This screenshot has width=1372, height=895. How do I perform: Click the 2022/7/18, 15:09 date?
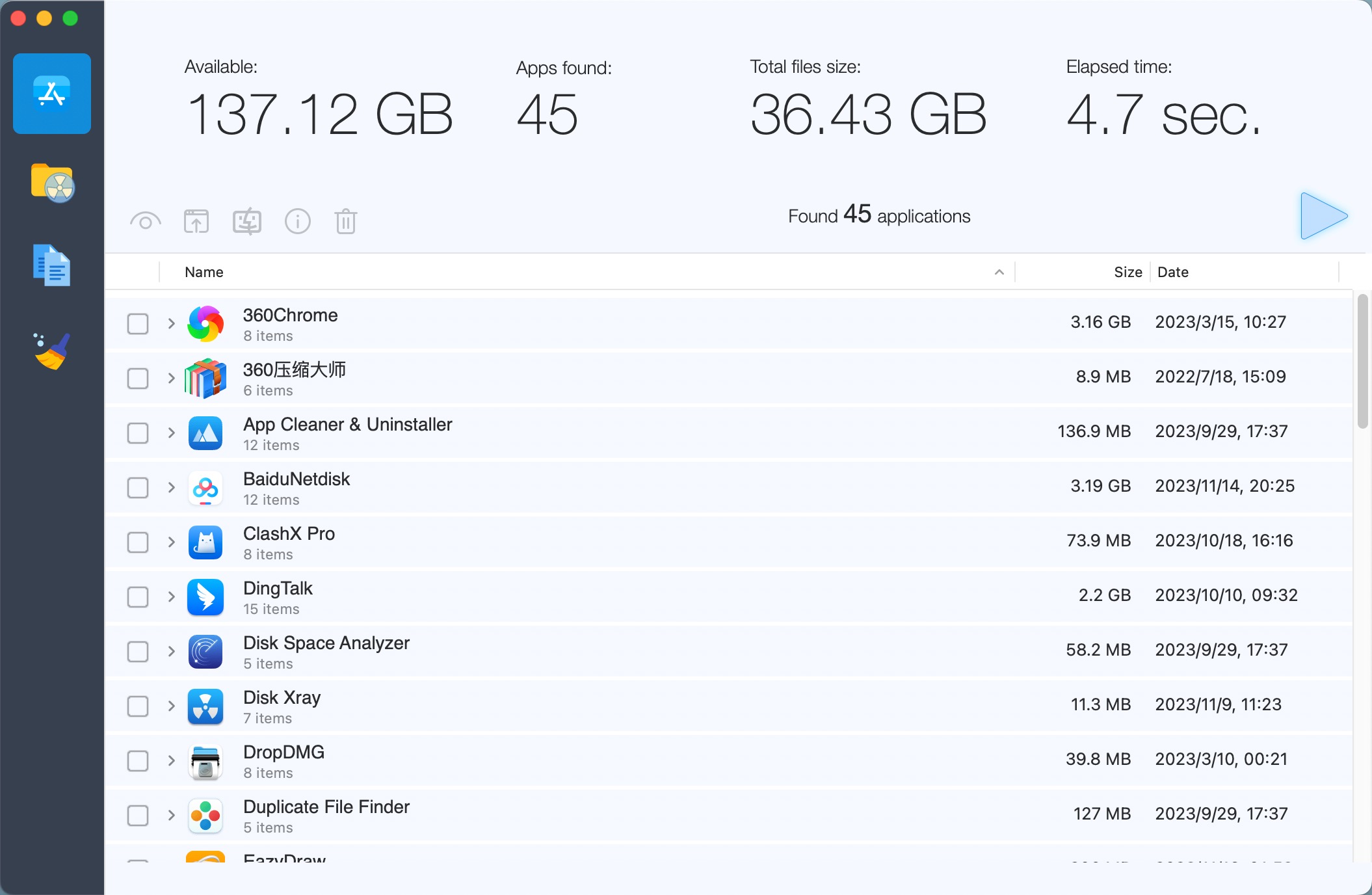[1220, 377]
